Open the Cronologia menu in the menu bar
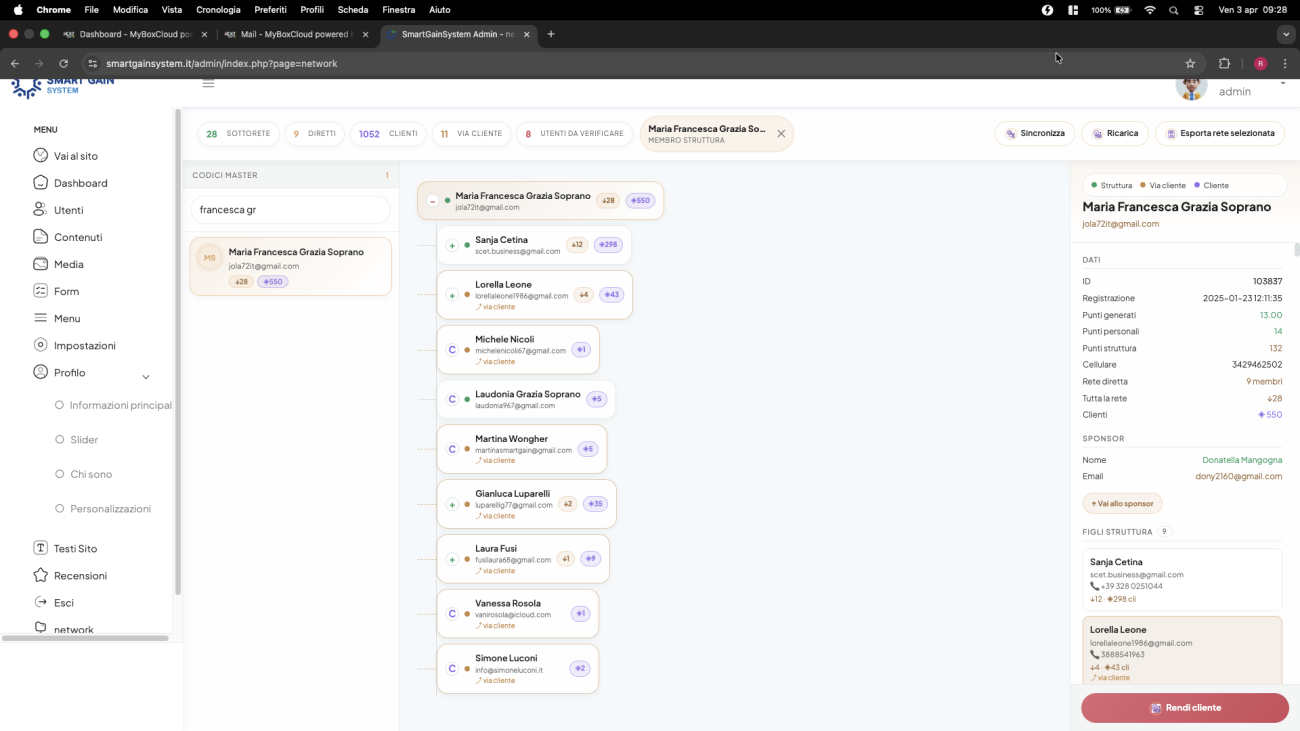Viewport: 1300px width, 731px height. [x=218, y=10]
